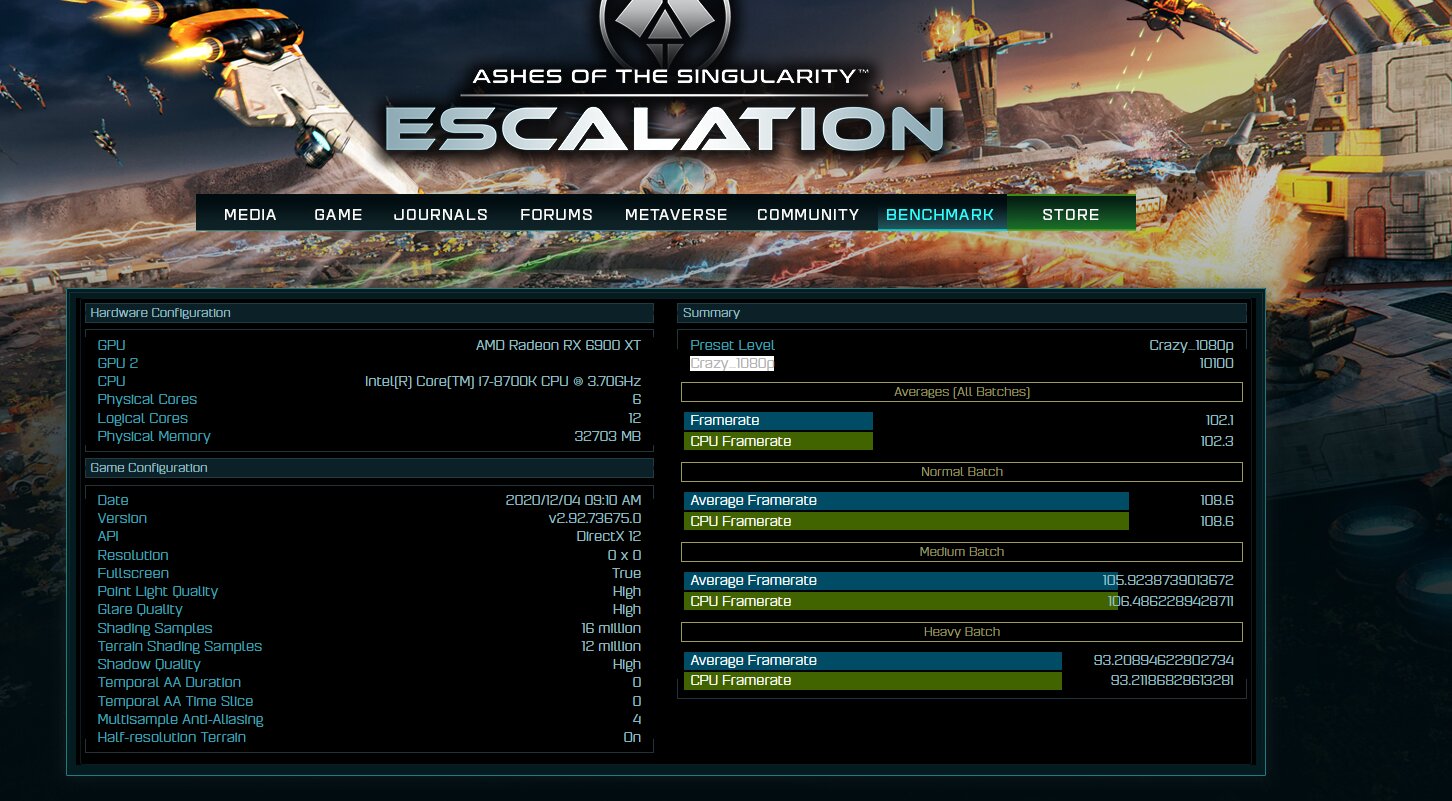The image size is (1452, 801).
Task: Click the Hardware Configuration panel header
Action: coord(368,313)
